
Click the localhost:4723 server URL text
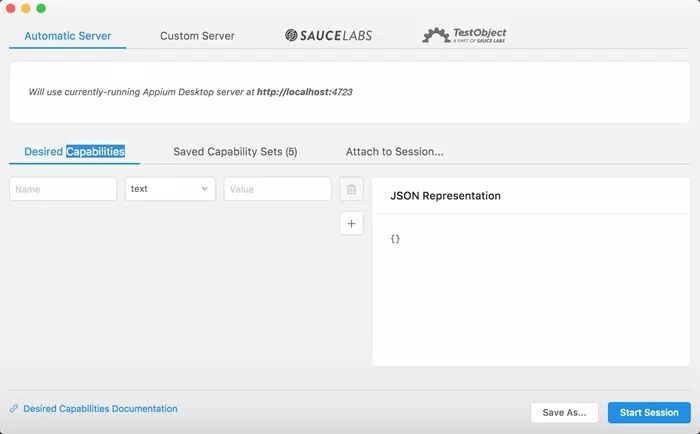point(304,92)
